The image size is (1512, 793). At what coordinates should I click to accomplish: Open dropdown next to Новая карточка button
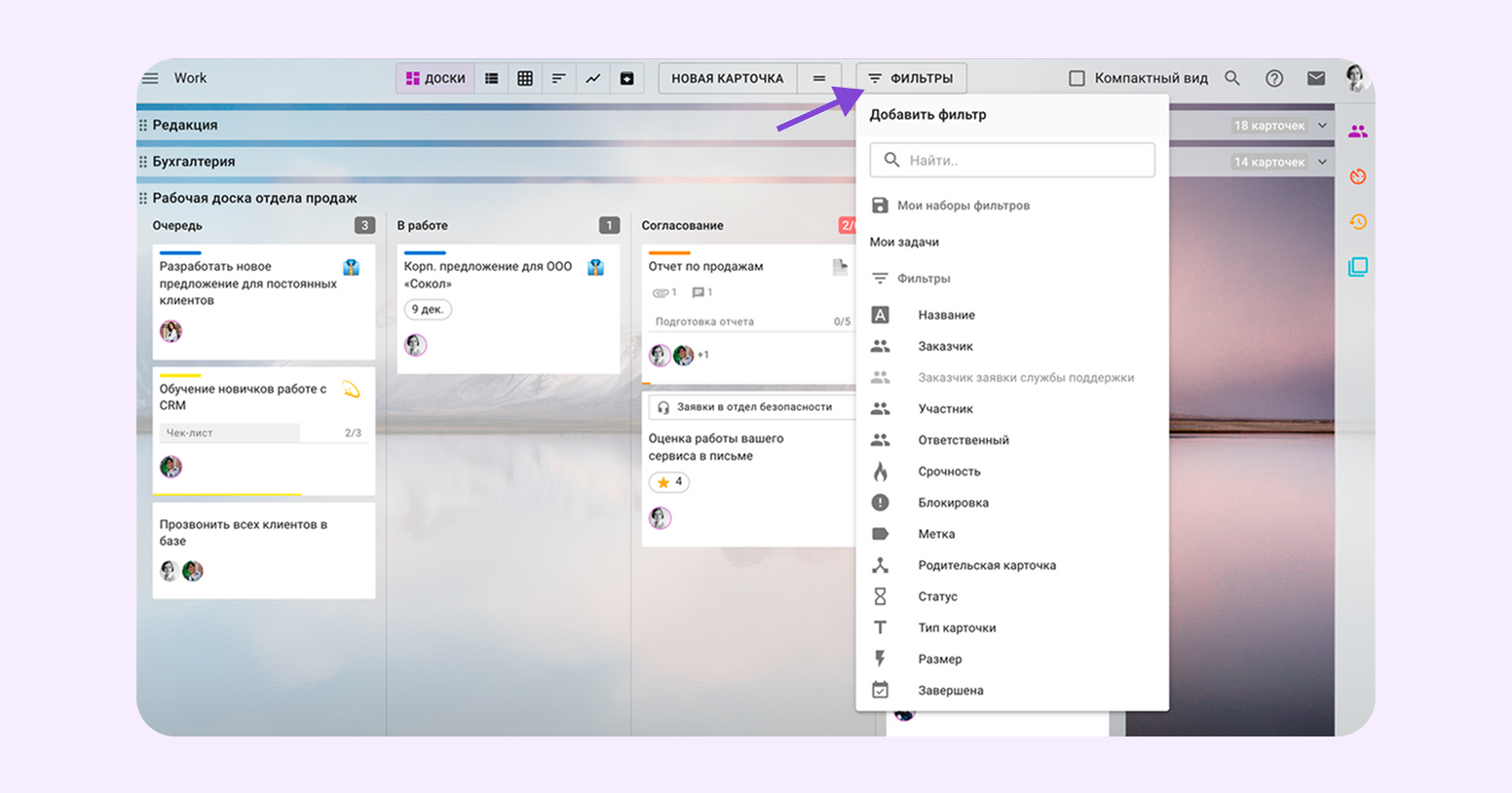[x=819, y=78]
